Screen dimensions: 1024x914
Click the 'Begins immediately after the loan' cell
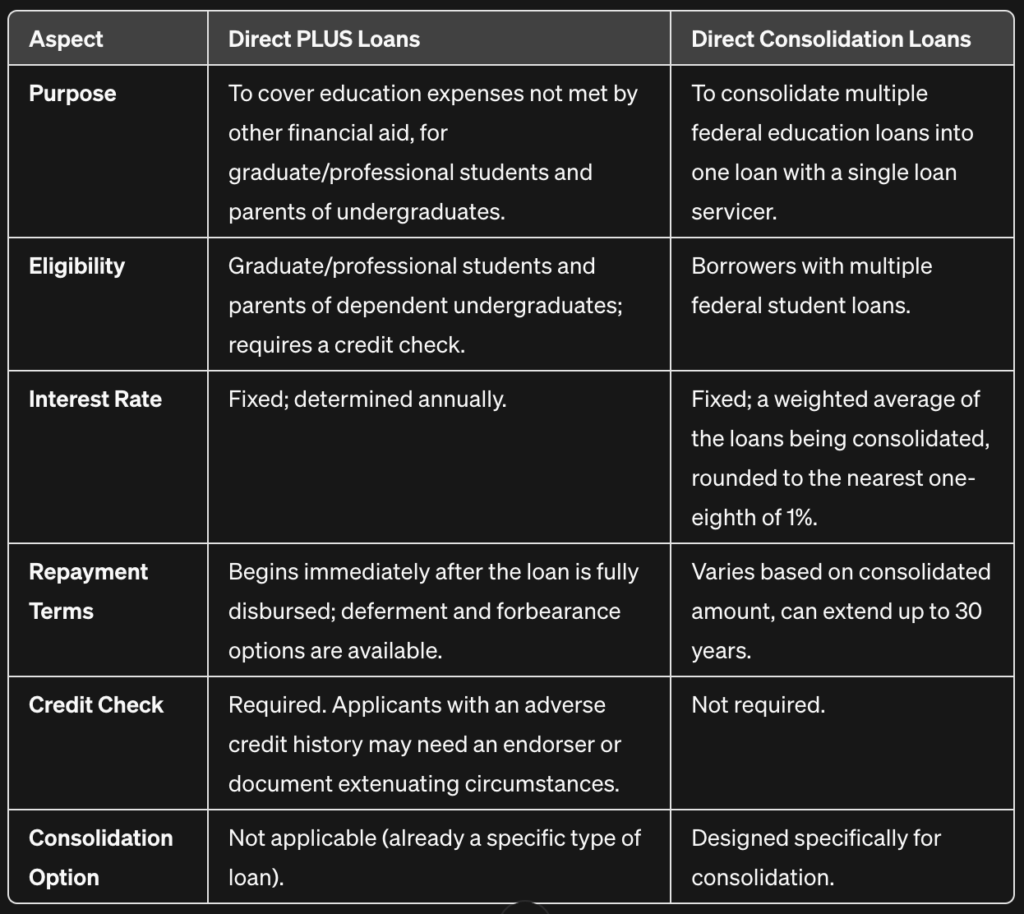[x=439, y=610]
